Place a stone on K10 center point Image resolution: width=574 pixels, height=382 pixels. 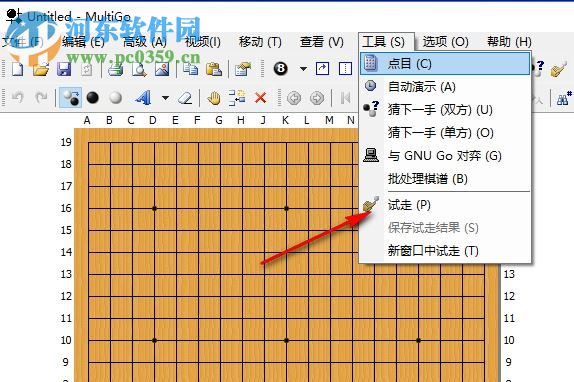286,340
